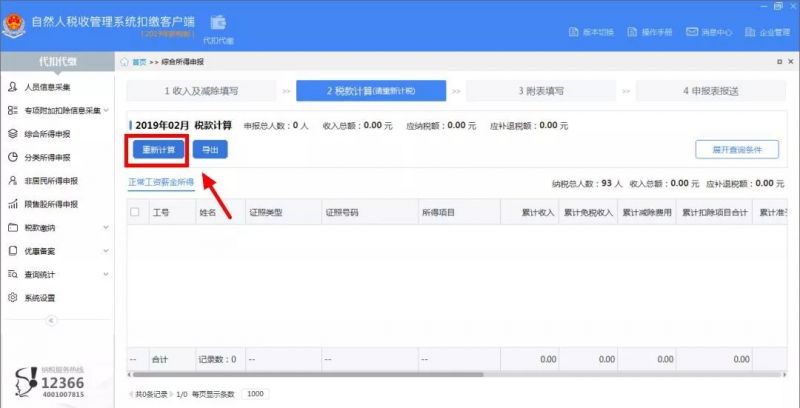Open the 操作手册 operation manual

[649, 32]
